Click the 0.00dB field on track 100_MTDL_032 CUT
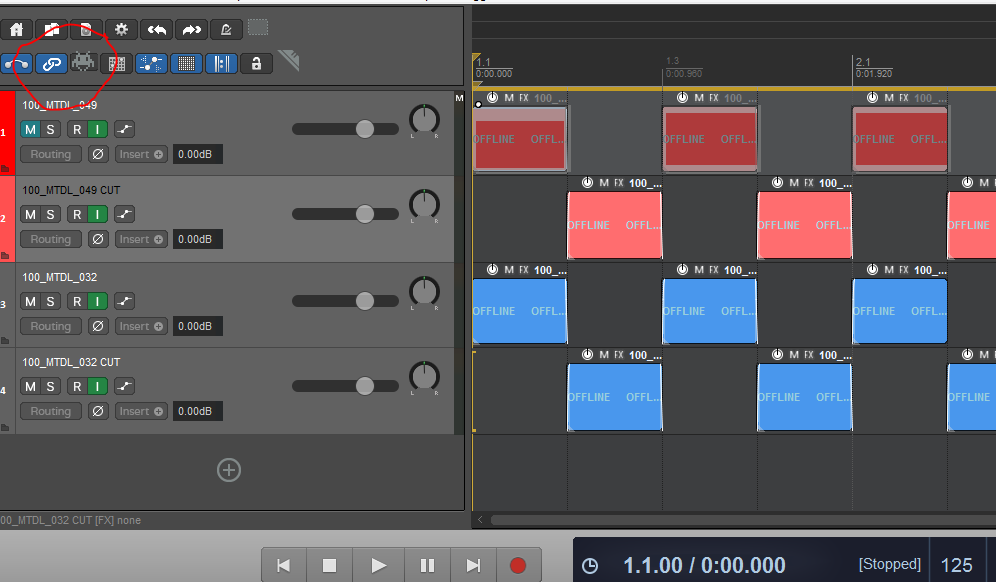Viewport: 996px width, 582px height. click(x=198, y=412)
